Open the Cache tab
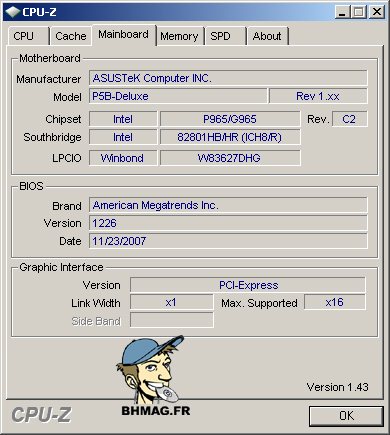Screen dimensions: 390x435 [x=71, y=36]
